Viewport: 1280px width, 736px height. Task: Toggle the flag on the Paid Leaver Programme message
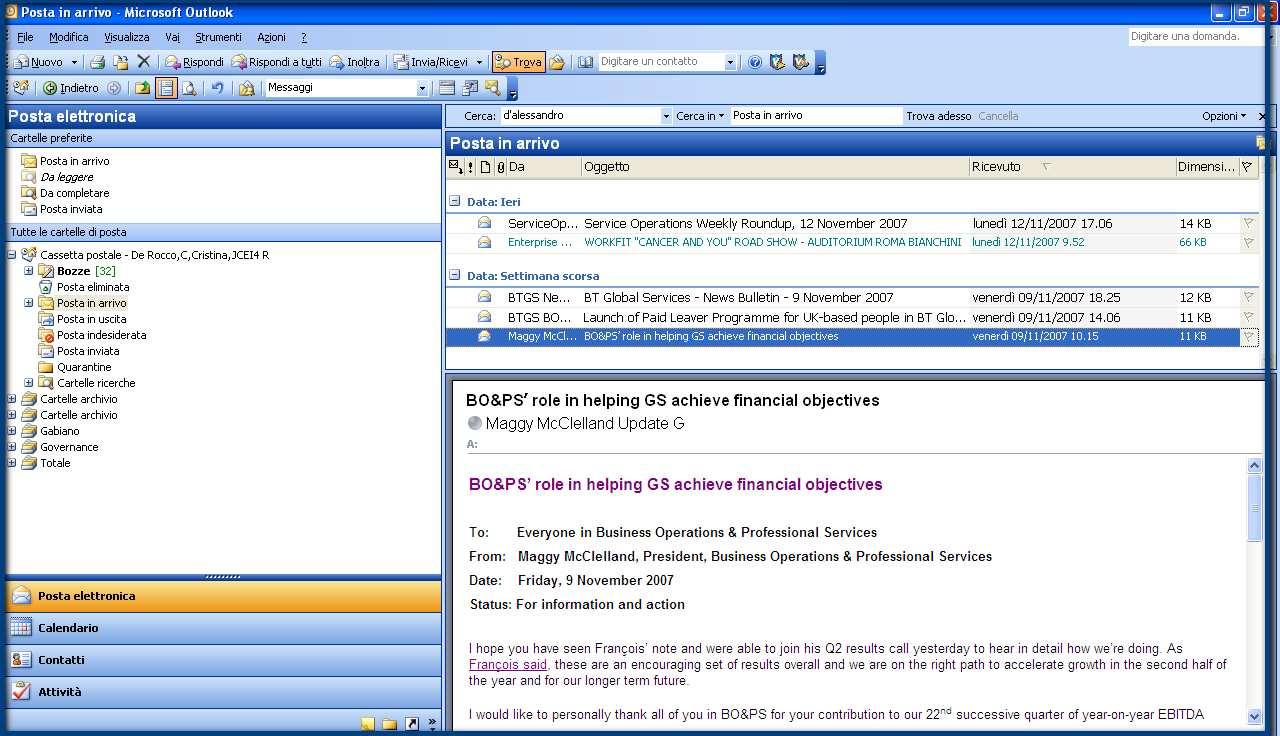click(x=1248, y=318)
